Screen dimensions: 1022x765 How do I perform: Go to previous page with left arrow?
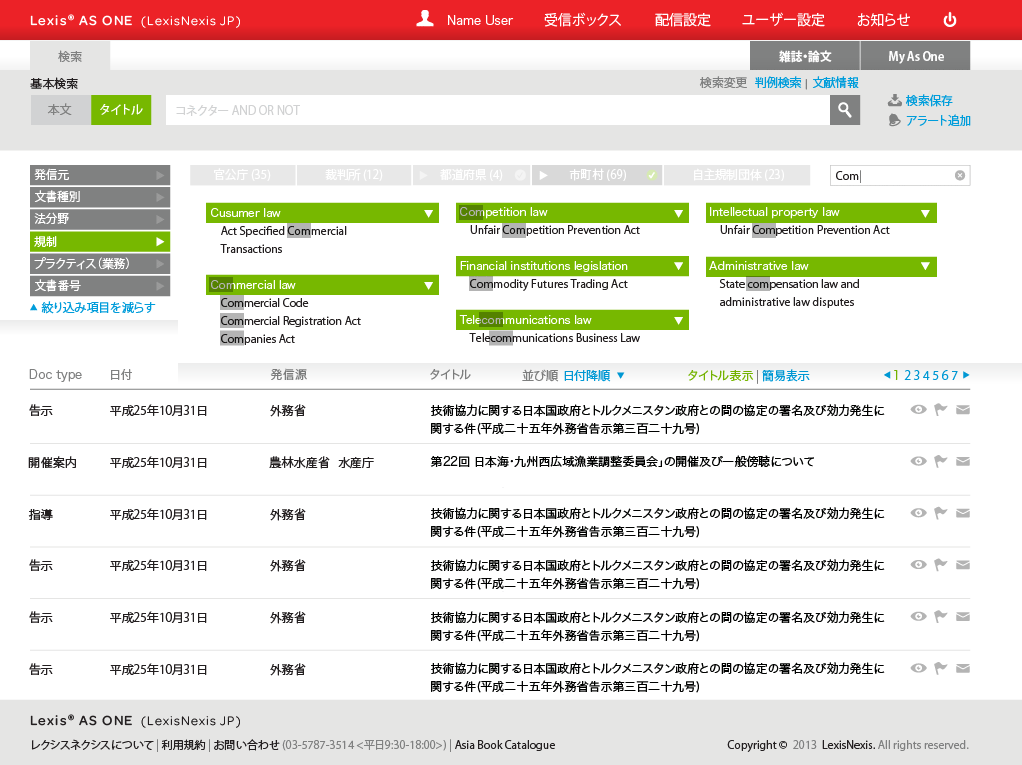tap(886, 375)
